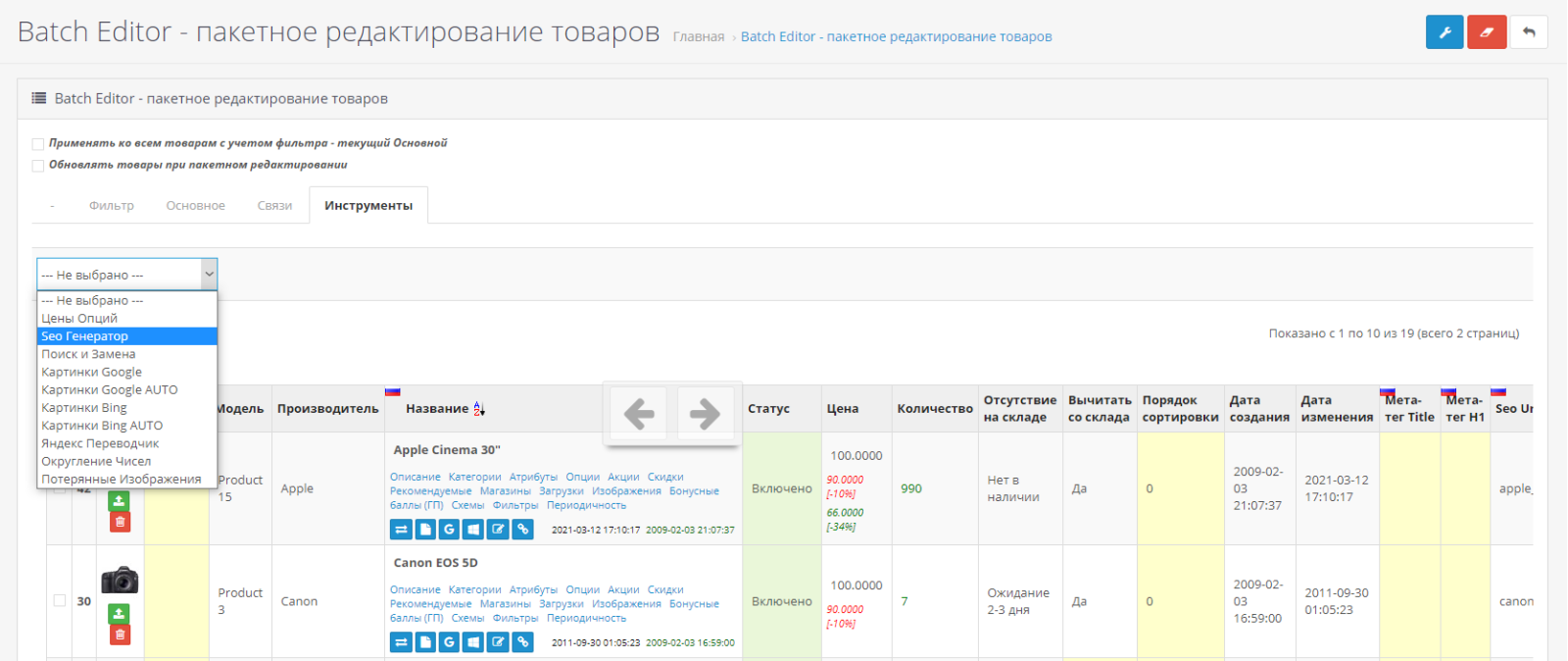Viewport: 1568px width, 661px height.
Task: Click swap arrows icon under Canon EOS 5D
Action: 401,642
